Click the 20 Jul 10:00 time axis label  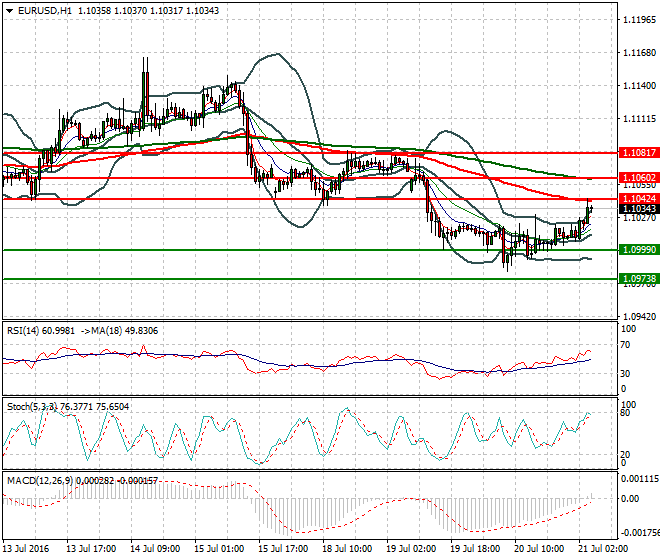coord(539,549)
